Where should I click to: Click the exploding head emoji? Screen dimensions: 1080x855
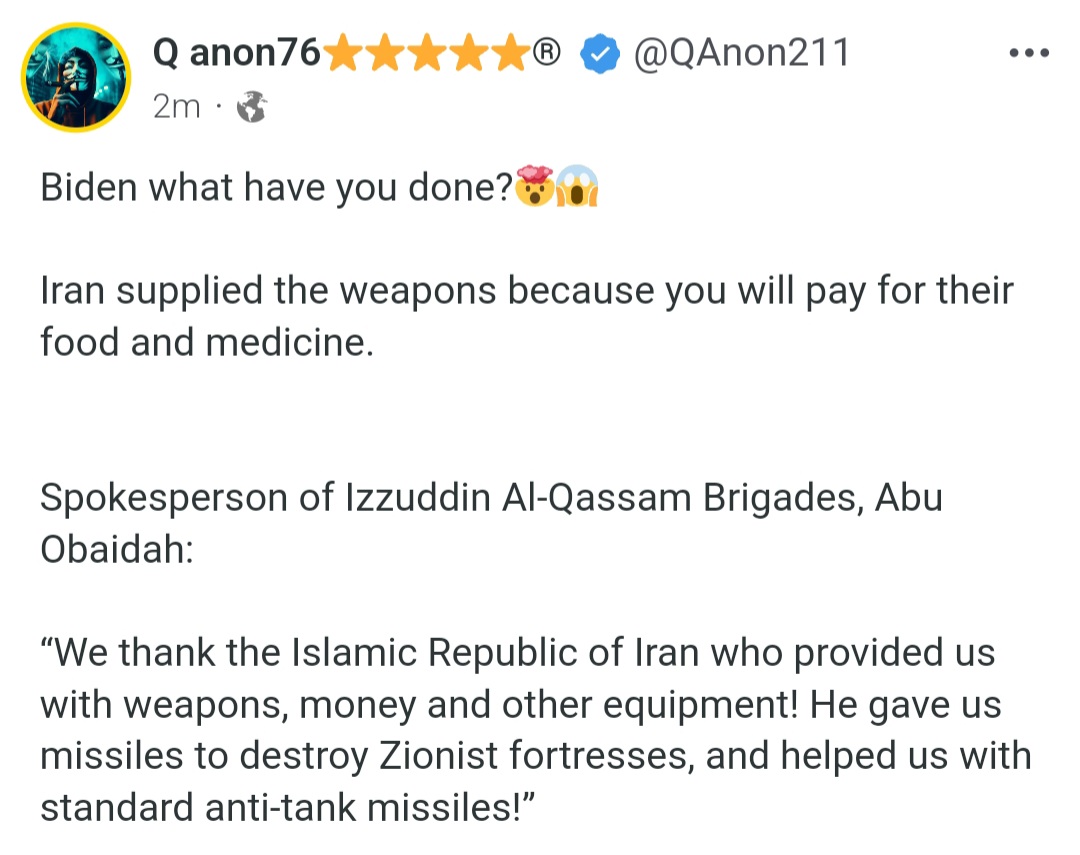click(x=534, y=185)
